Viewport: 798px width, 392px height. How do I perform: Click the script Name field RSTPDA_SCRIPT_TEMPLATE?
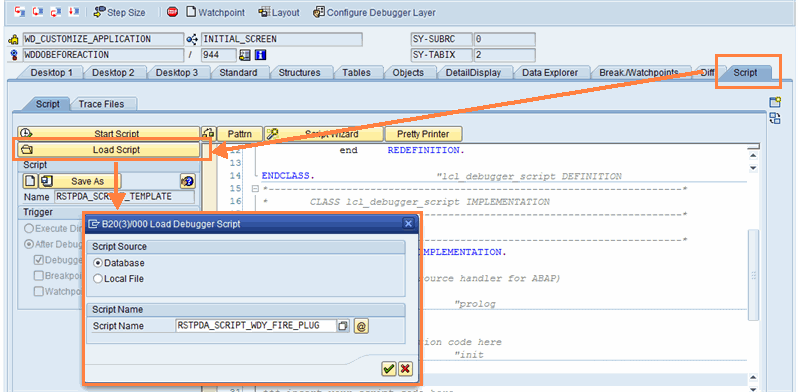[124, 197]
